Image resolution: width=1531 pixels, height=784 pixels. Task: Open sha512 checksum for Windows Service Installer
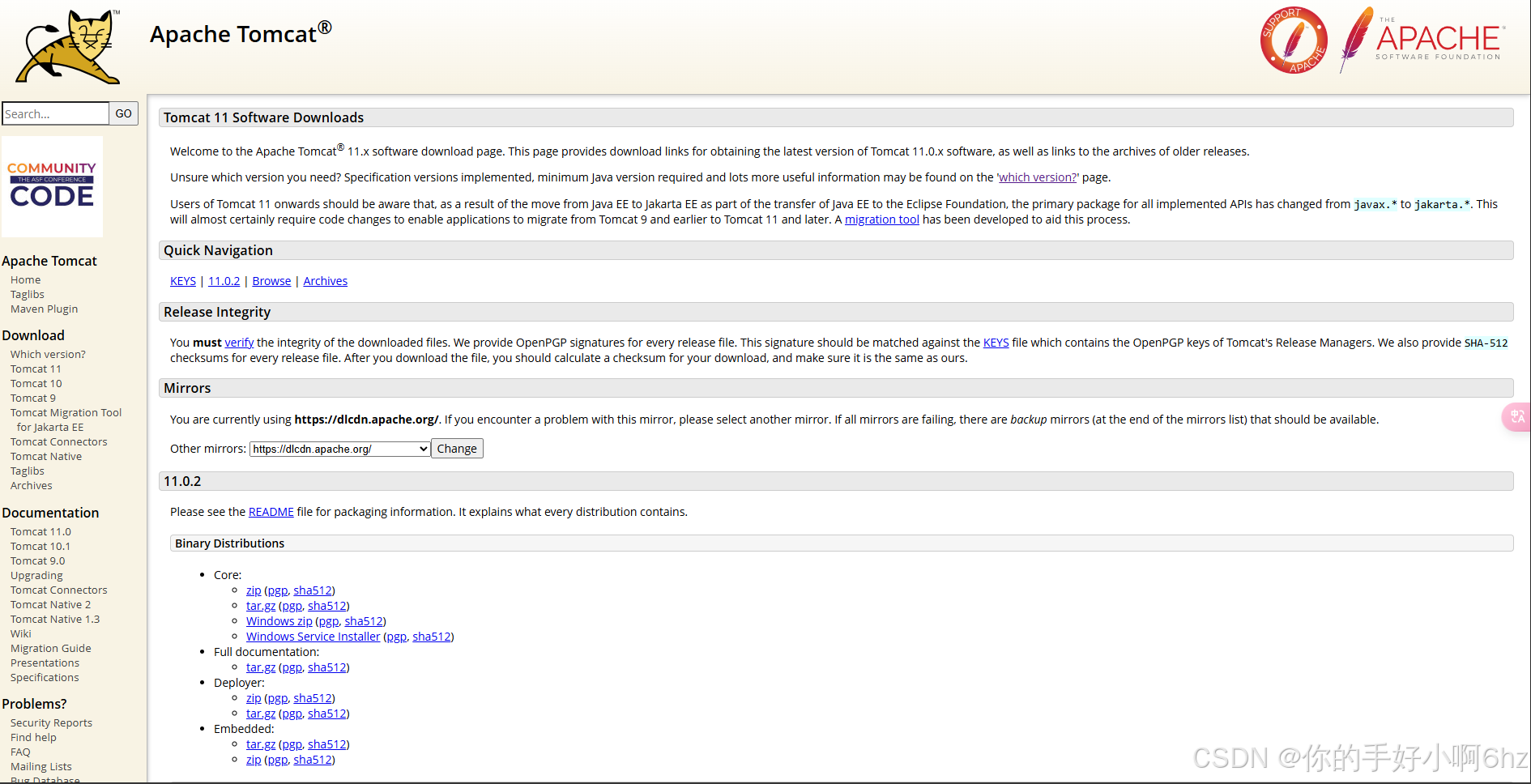(x=431, y=637)
